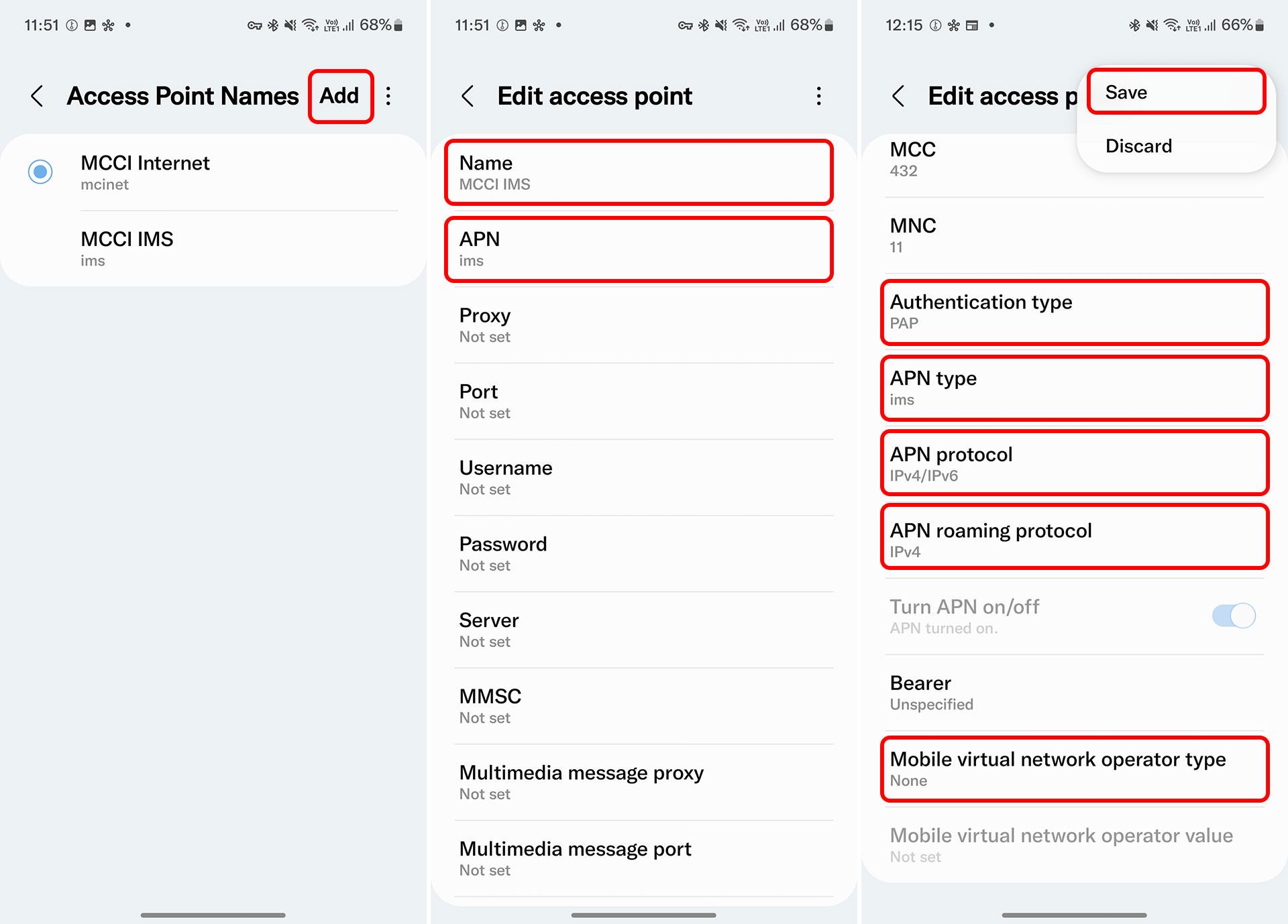Open Mobile virtual network operator type

[x=1074, y=769]
